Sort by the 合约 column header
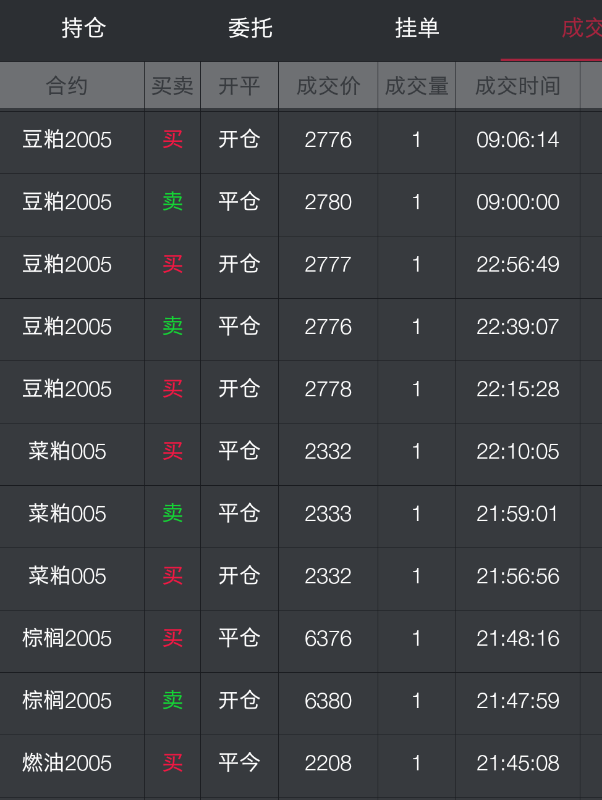This screenshot has width=602, height=800. pyautogui.click(x=67, y=87)
